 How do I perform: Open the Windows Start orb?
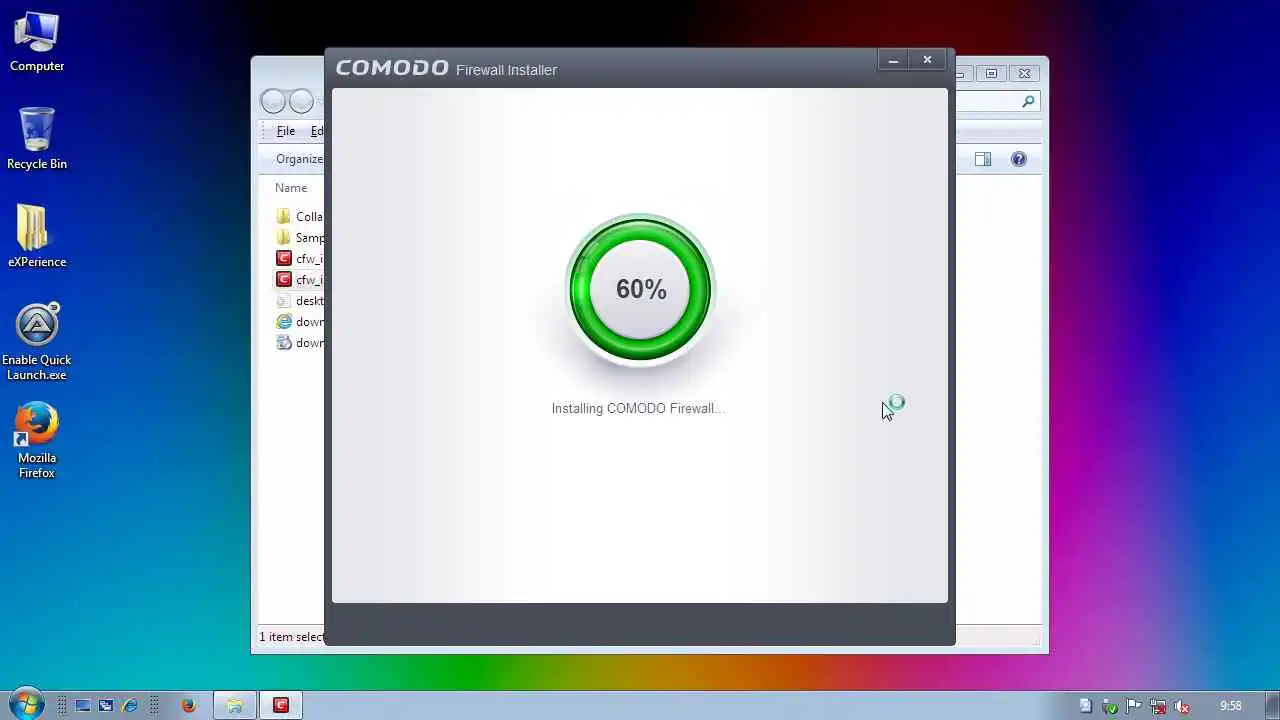click(26, 704)
